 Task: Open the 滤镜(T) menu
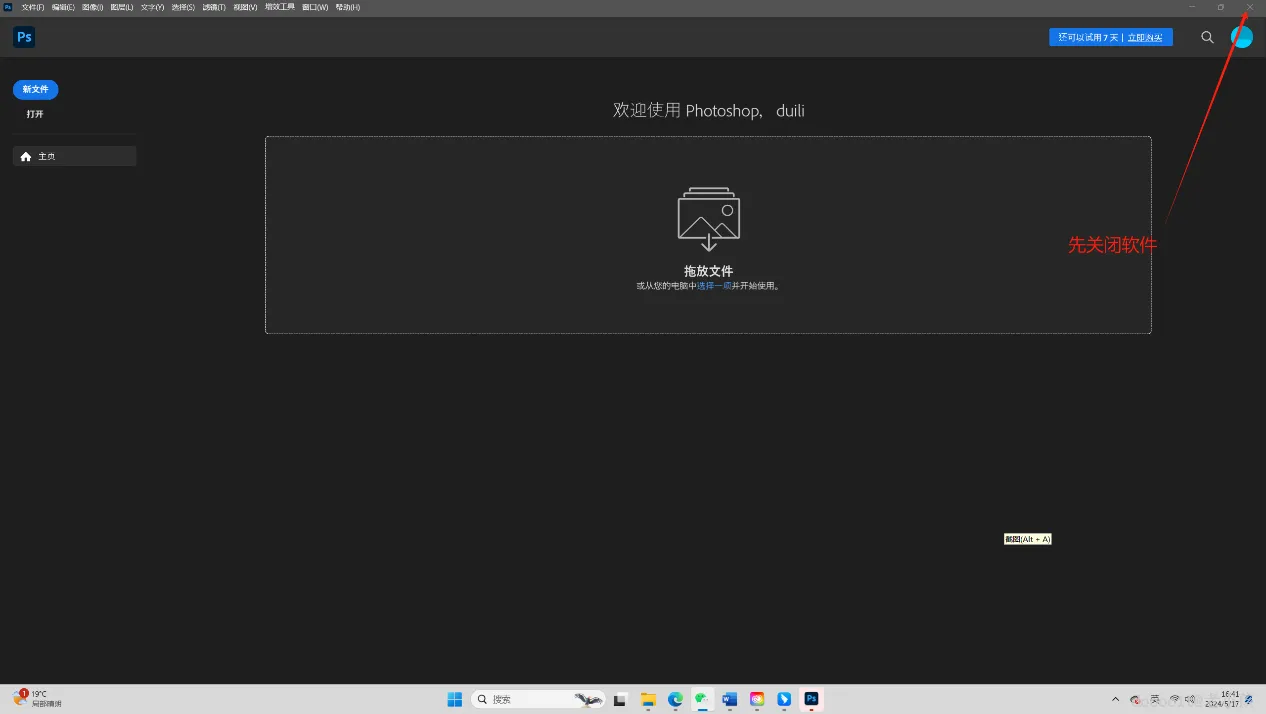click(214, 7)
